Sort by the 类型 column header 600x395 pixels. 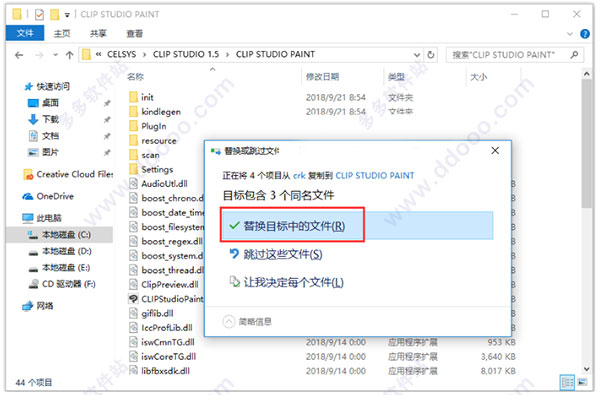pyautogui.click(x=396, y=77)
